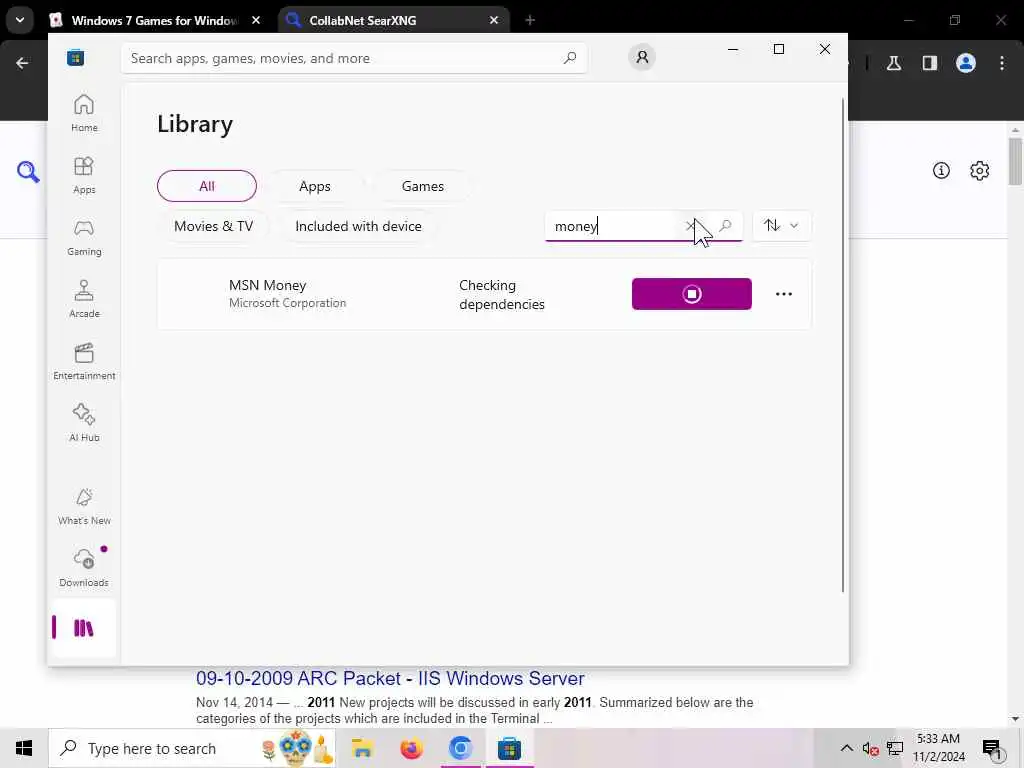The height and width of the screenshot is (768, 1024).
Task: Open Home in Store sidebar
Action: click(x=84, y=113)
